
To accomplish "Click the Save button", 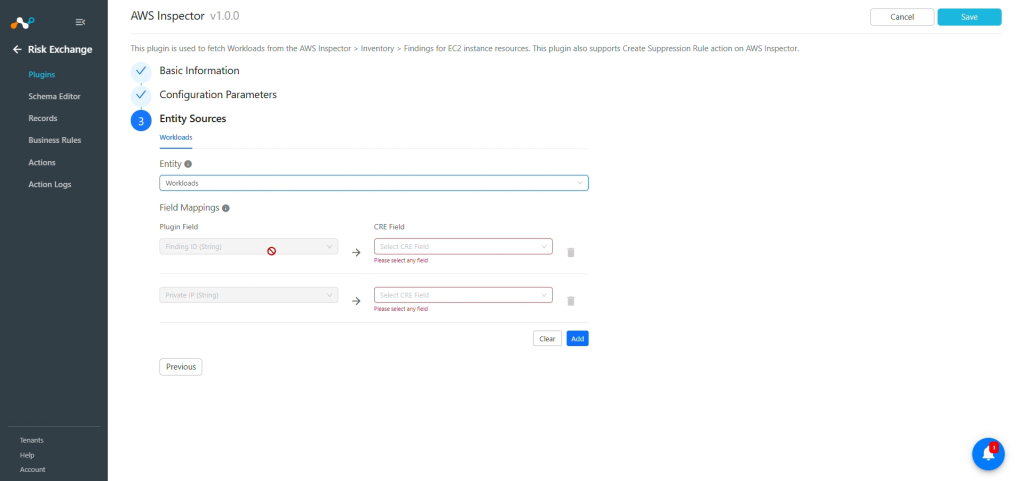I will click(969, 17).
